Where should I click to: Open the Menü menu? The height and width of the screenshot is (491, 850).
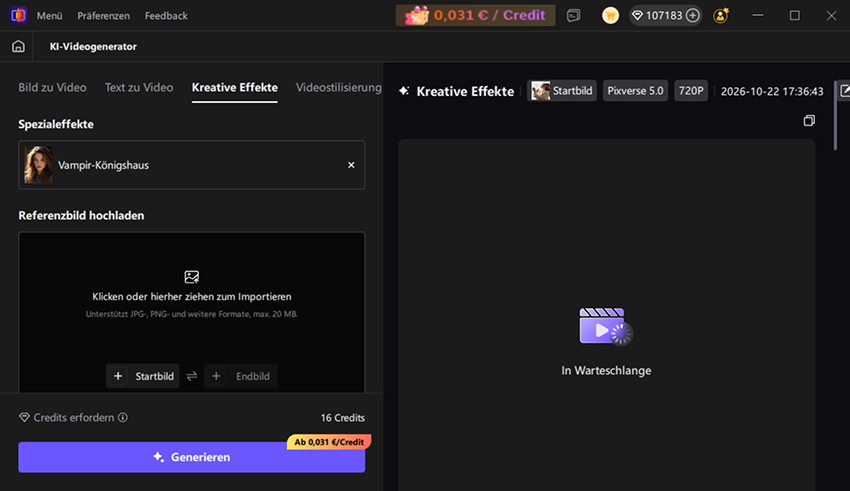click(49, 16)
